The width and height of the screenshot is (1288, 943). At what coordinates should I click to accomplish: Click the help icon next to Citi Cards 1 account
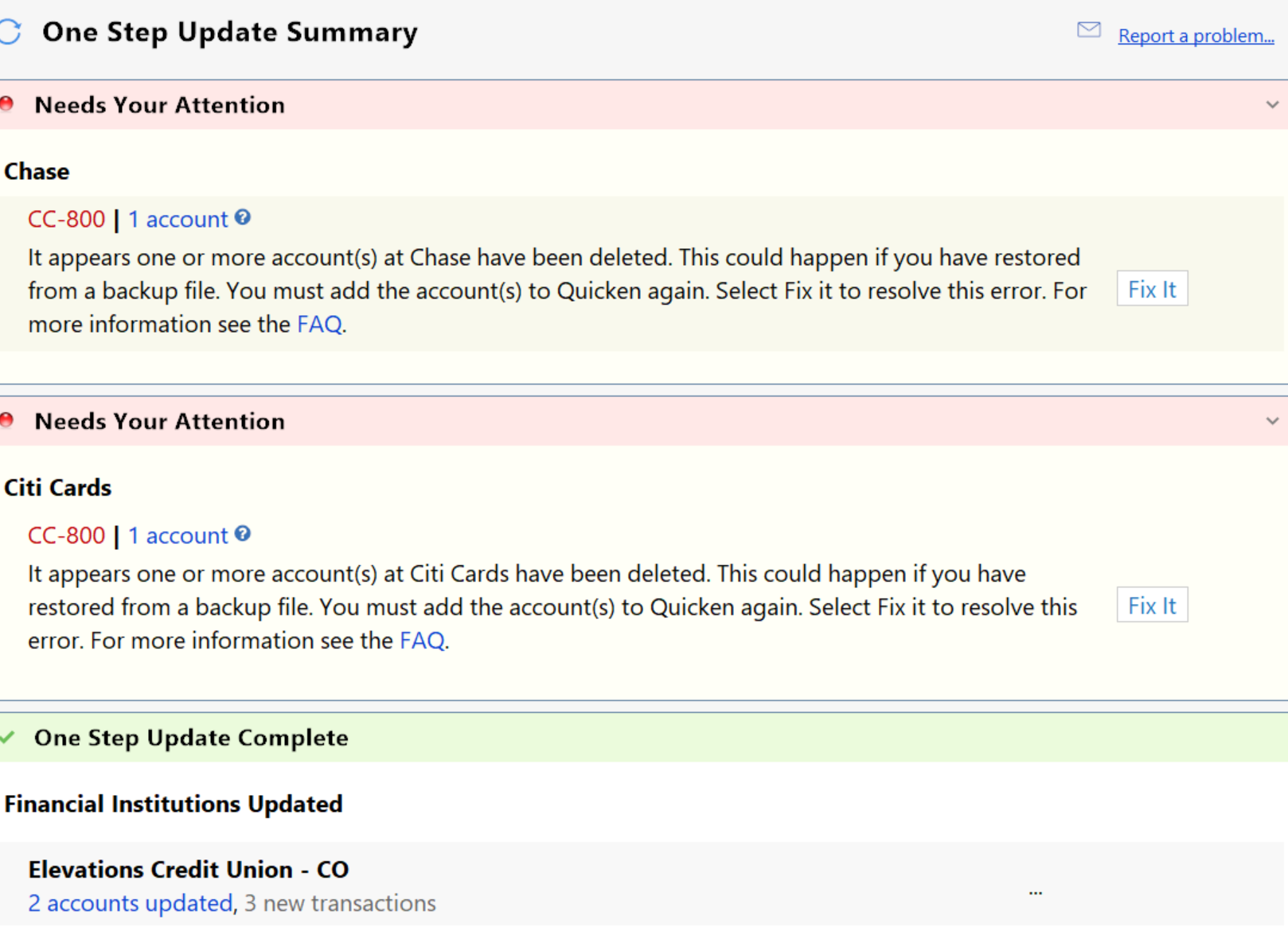point(243,533)
